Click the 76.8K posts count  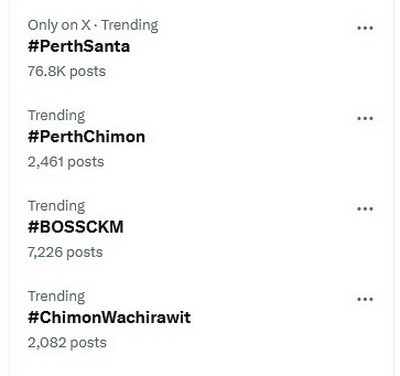(67, 71)
